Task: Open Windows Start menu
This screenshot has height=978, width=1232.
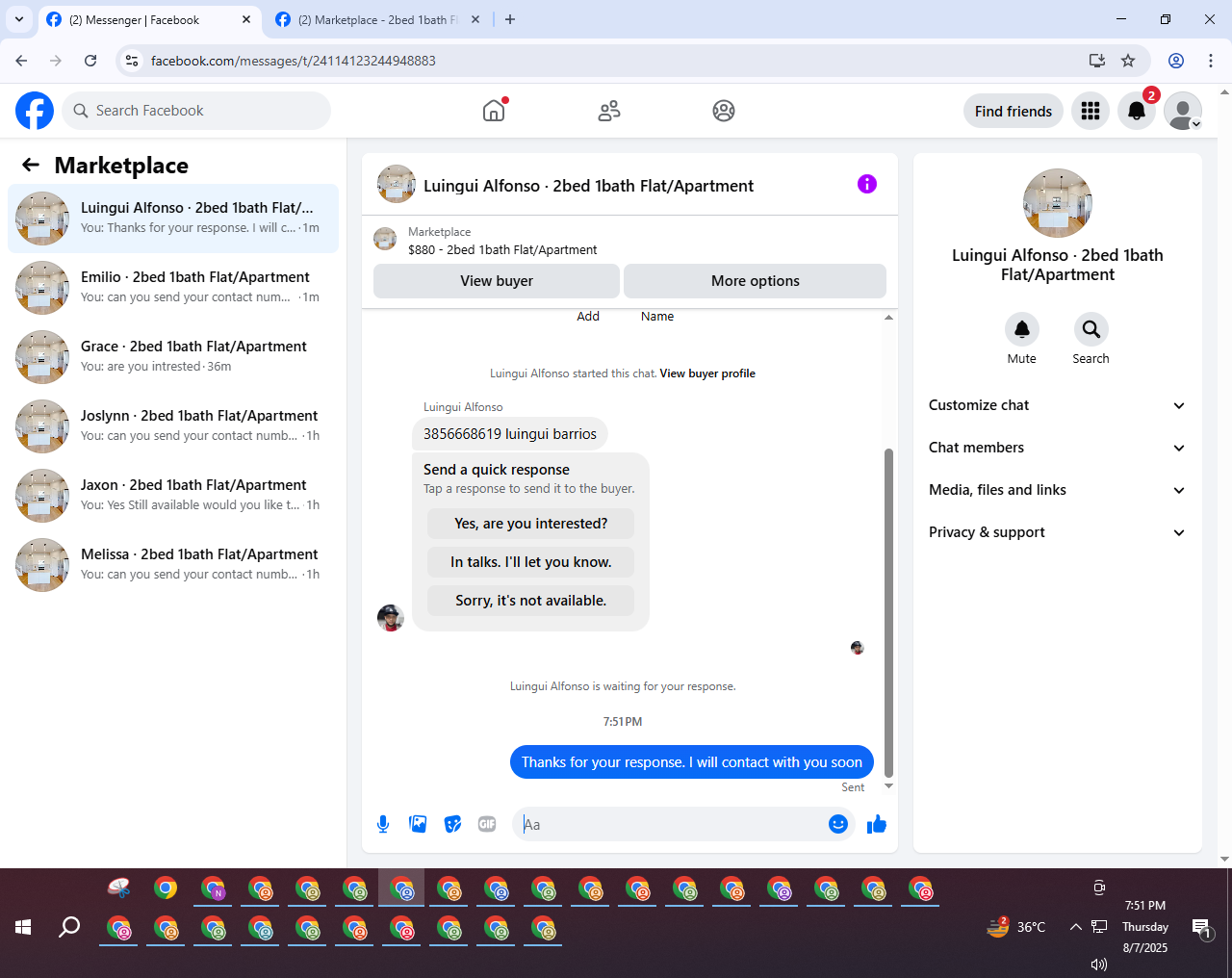Action: (23, 927)
